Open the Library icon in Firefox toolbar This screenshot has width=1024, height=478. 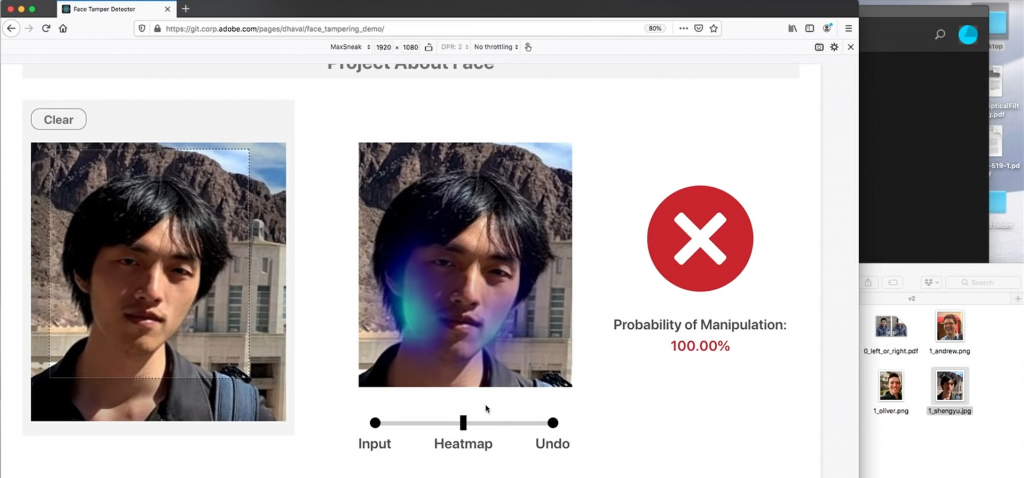793,29
